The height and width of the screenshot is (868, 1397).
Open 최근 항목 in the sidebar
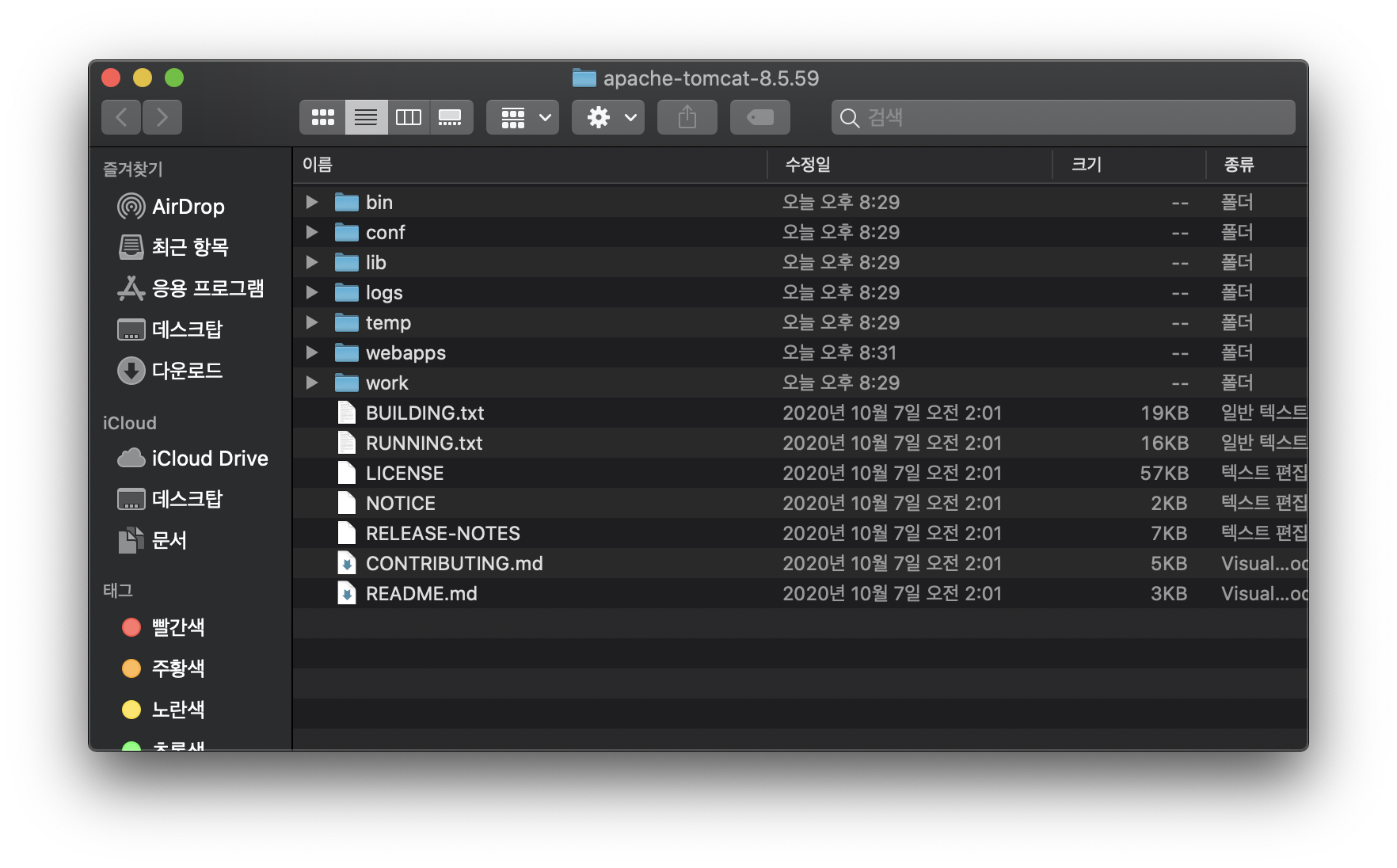pyautogui.click(x=173, y=247)
